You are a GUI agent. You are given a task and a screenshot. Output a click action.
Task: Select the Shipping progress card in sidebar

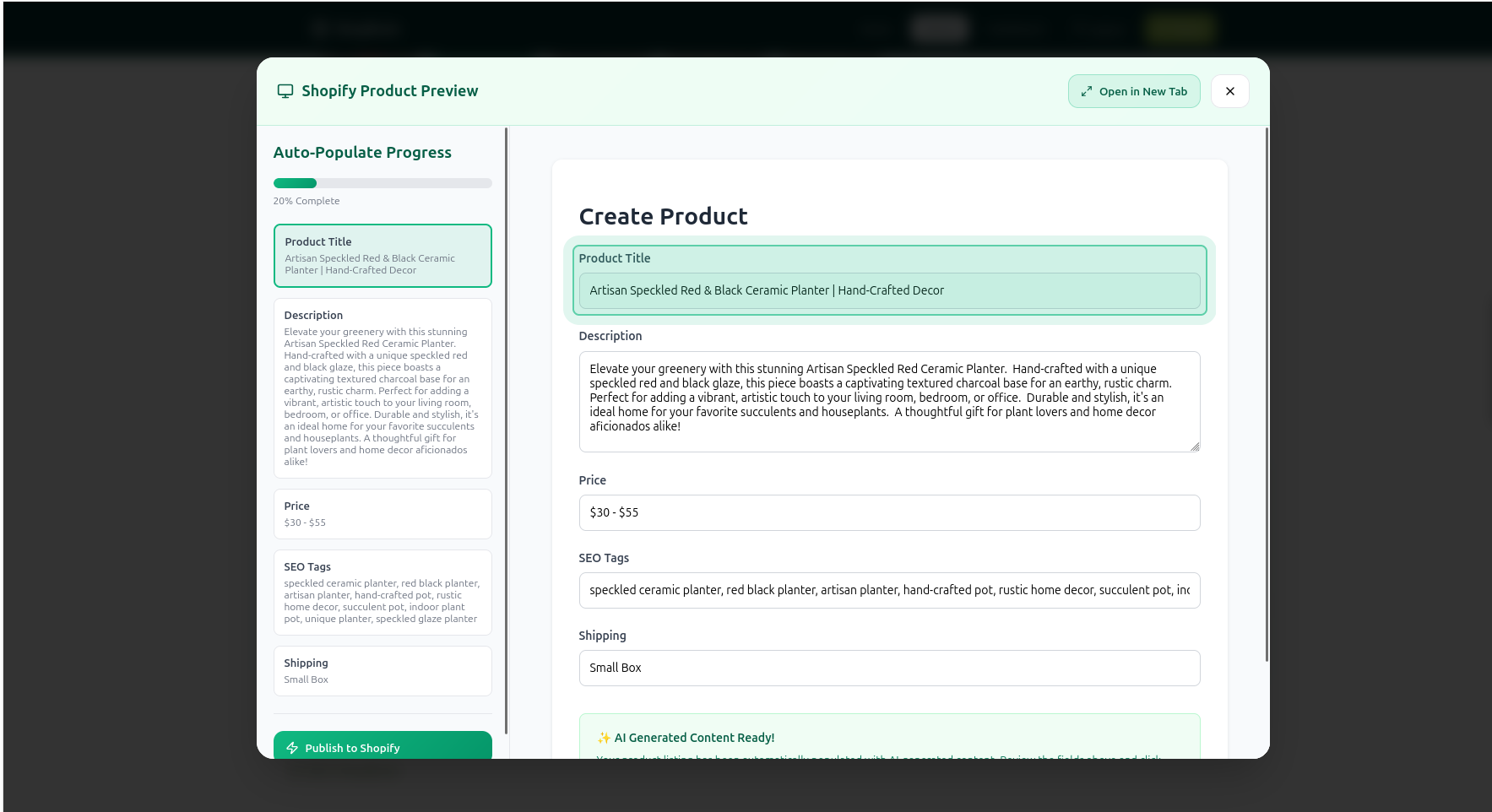click(382, 671)
